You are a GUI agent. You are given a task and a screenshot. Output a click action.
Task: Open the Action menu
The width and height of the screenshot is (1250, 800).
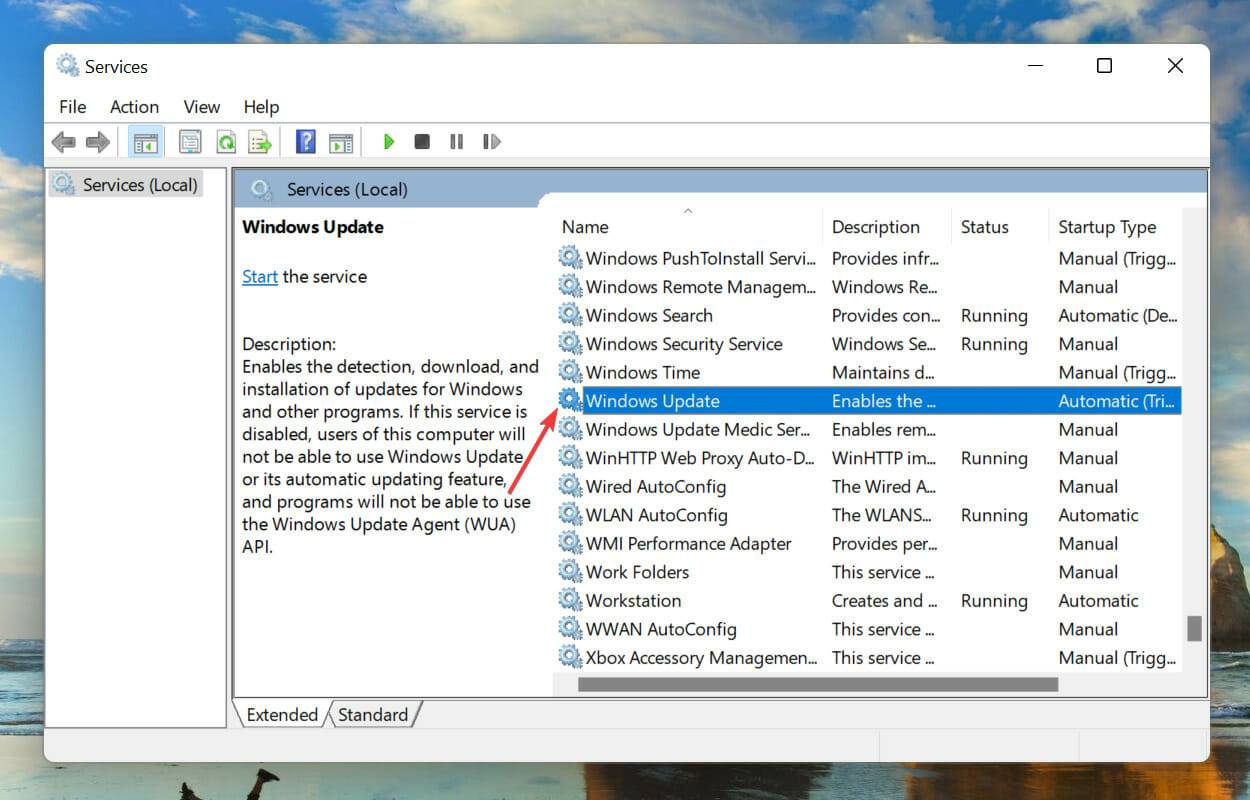pyautogui.click(x=134, y=107)
